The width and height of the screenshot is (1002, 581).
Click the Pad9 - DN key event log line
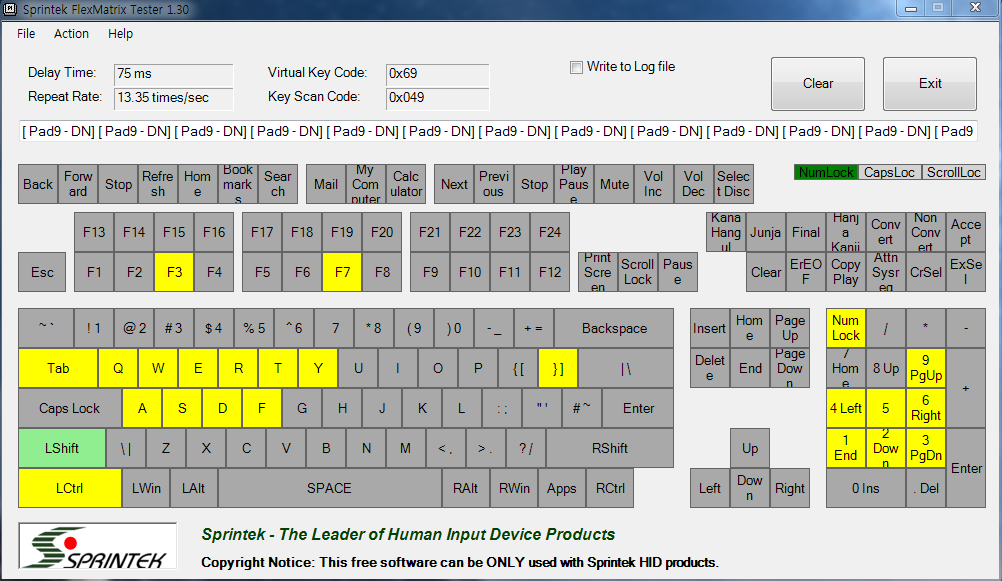point(498,132)
